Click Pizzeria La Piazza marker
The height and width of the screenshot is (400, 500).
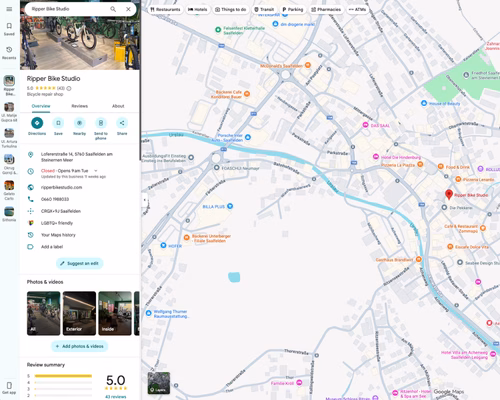pyautogui.click(x=420, y=164)
